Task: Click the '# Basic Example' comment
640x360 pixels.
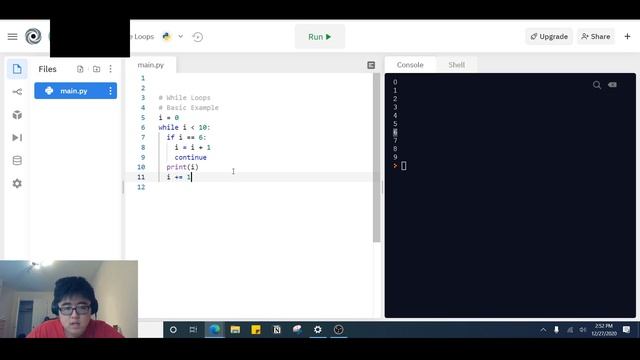Action: coord(189,108)
